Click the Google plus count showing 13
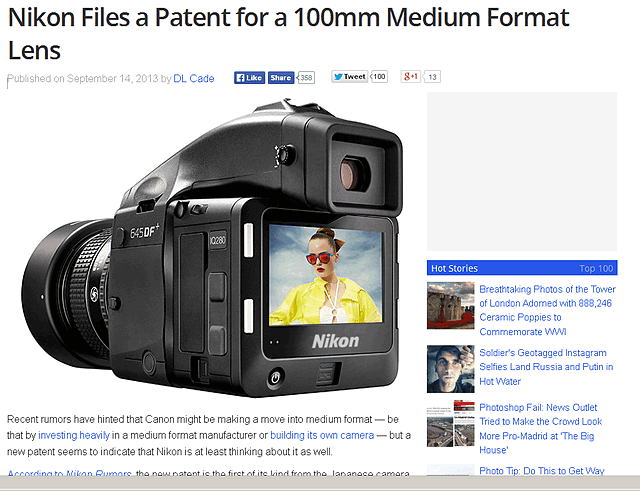This screenshot has height=491, width=640. pos(432,77)
